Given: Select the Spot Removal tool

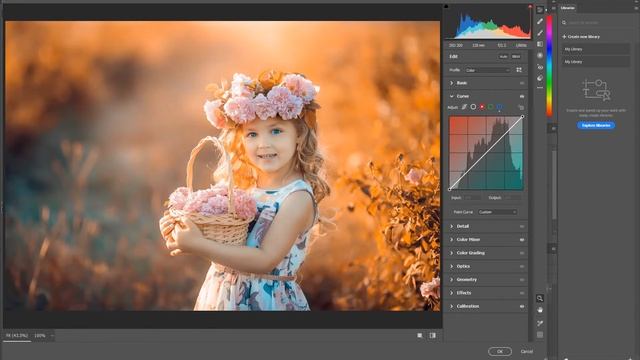Looking at the screenshot, I should [x=540, y=21].
